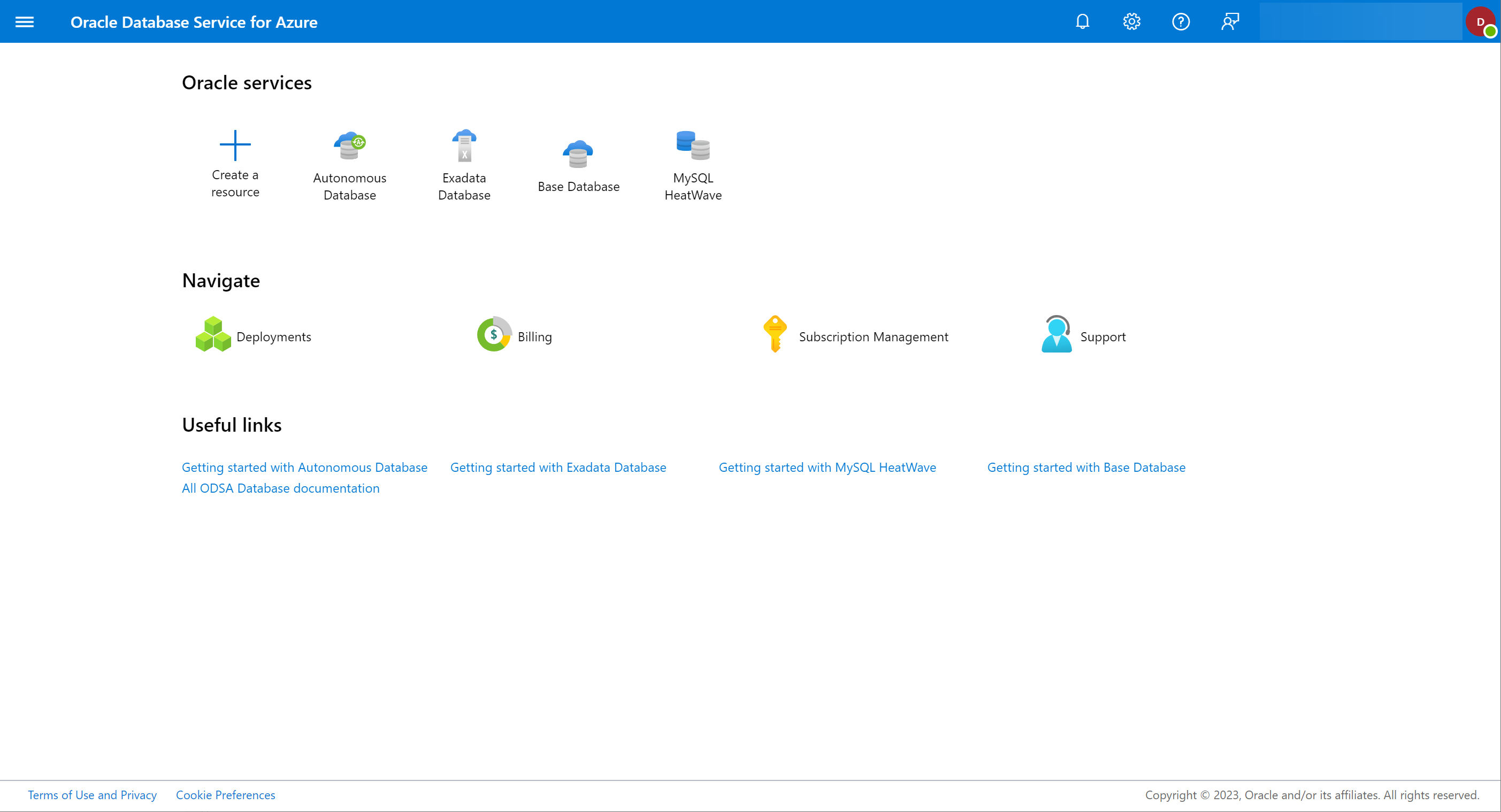
Task: Click the account name box in header
Action: (x=1360, y=21)
